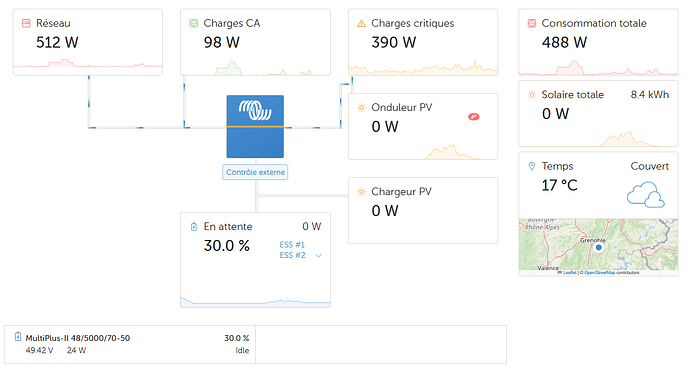Click the battery icon beside En attente
Image resolution: width=690 pixels, height=370 pixels.
(194, 227)
